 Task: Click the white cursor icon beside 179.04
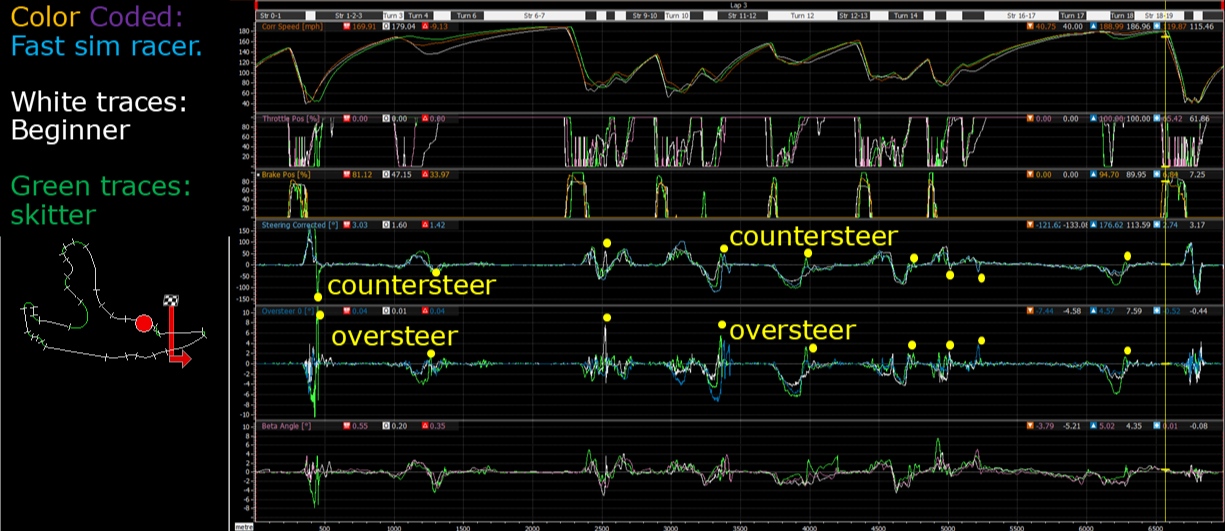385,27
